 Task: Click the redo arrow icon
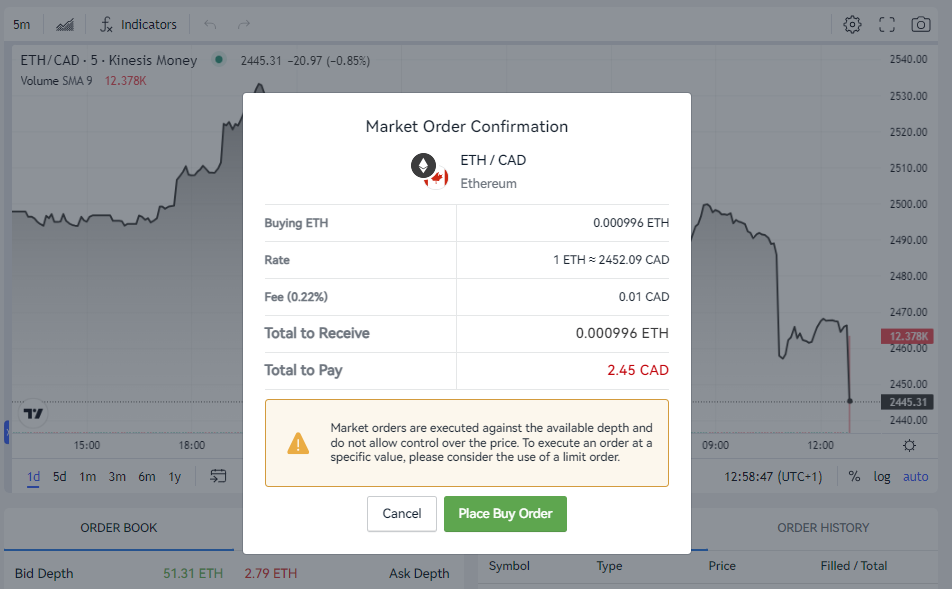click(244, 24)
